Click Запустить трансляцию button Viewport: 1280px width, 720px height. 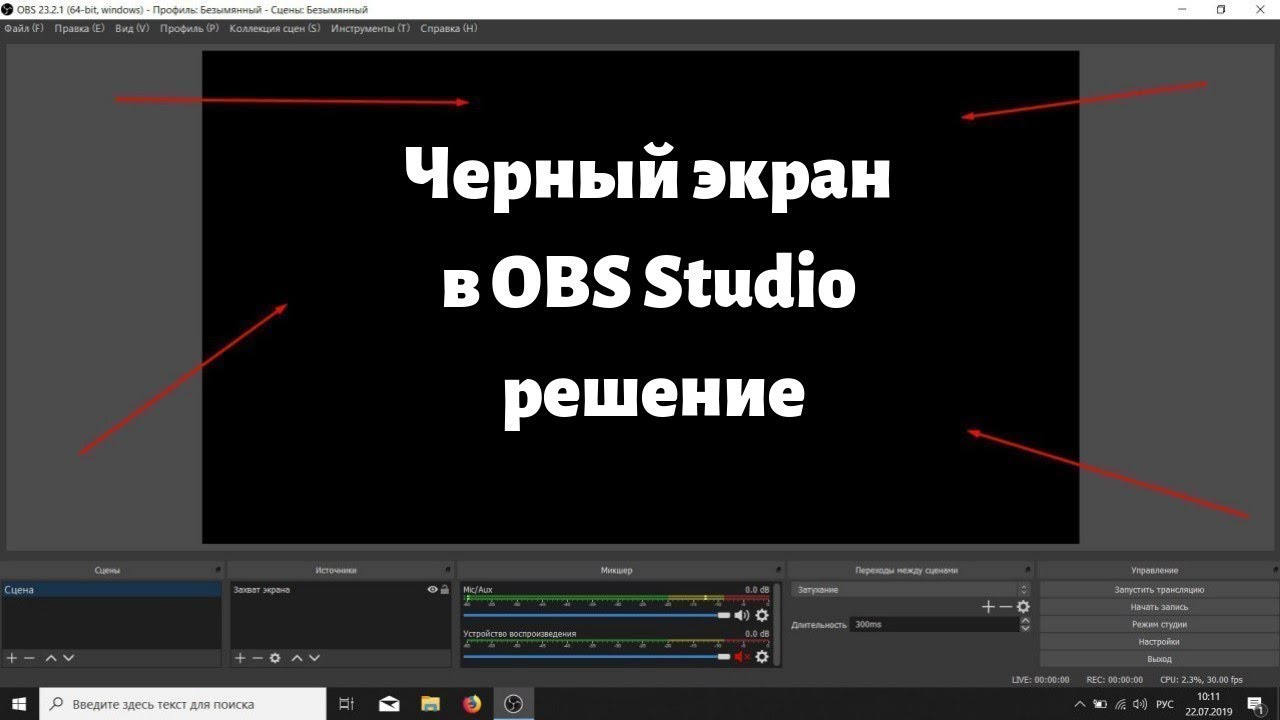1159,590
